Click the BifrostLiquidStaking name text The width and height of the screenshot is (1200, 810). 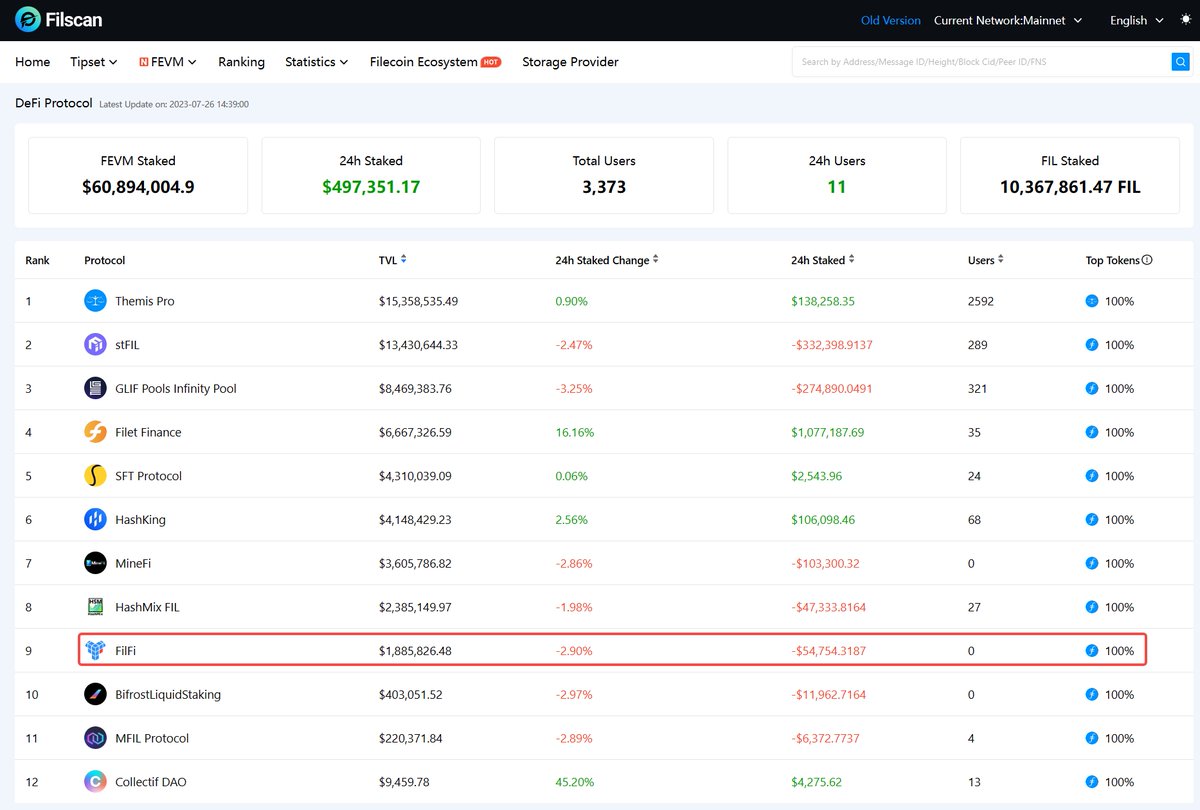[x=168, y=694]
